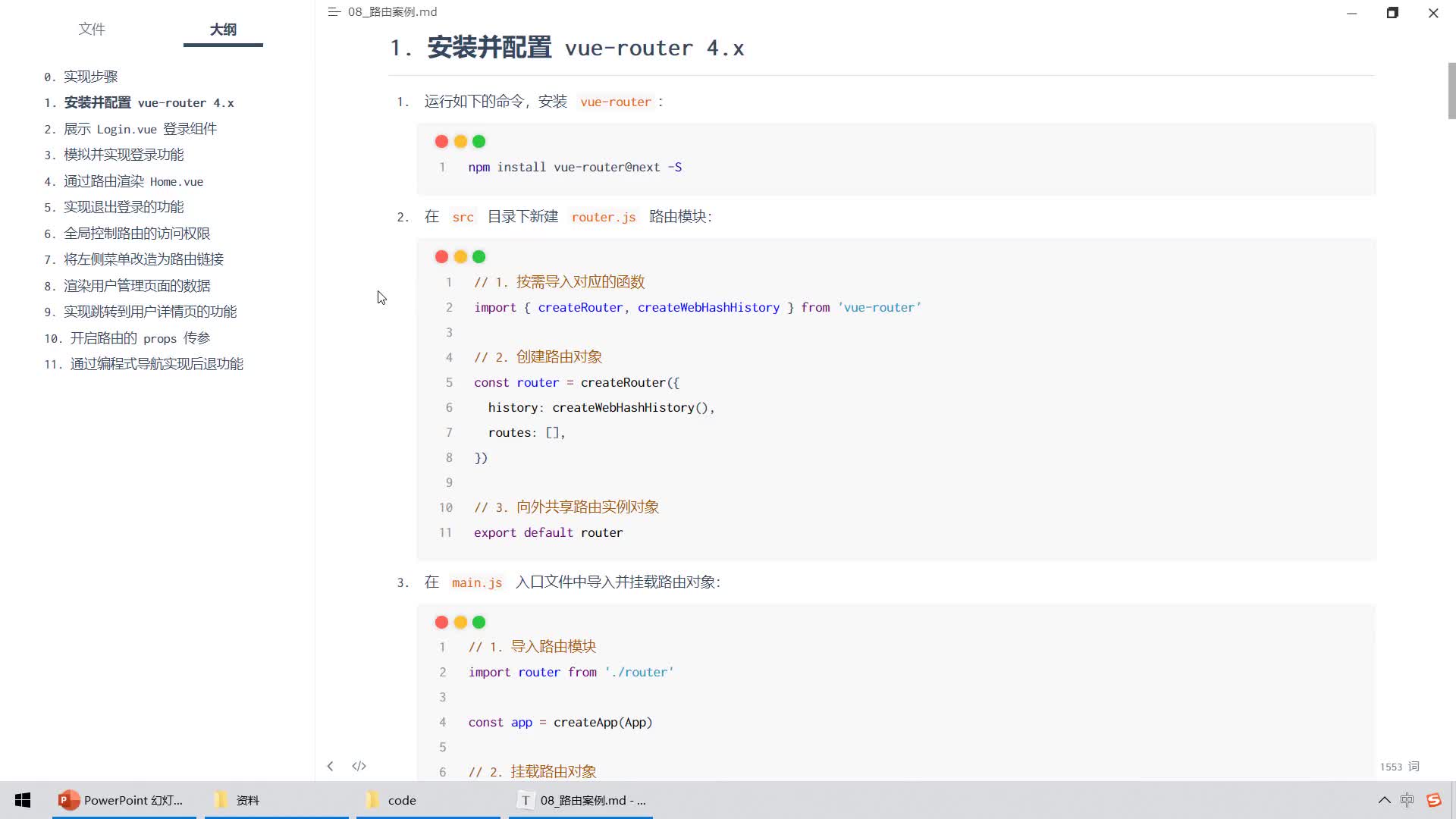The height and width of the screenshot is (819, 1456).
Task: Open the code folder in the taskbar
Action: point(428,800)
